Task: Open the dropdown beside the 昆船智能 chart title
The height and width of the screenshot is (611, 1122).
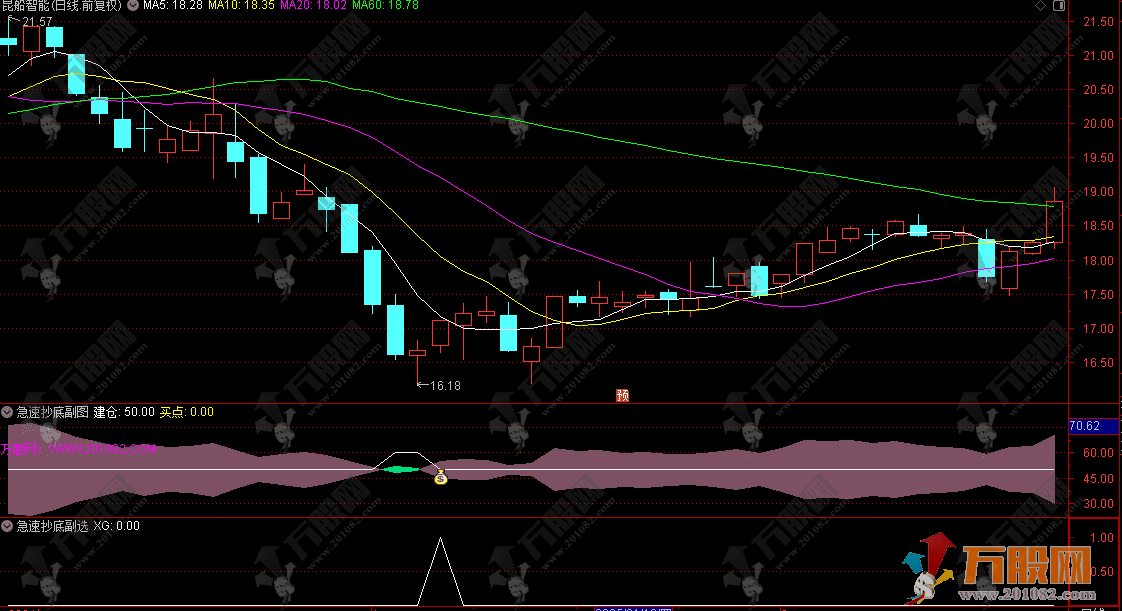Action: click(x=133, y=6)
